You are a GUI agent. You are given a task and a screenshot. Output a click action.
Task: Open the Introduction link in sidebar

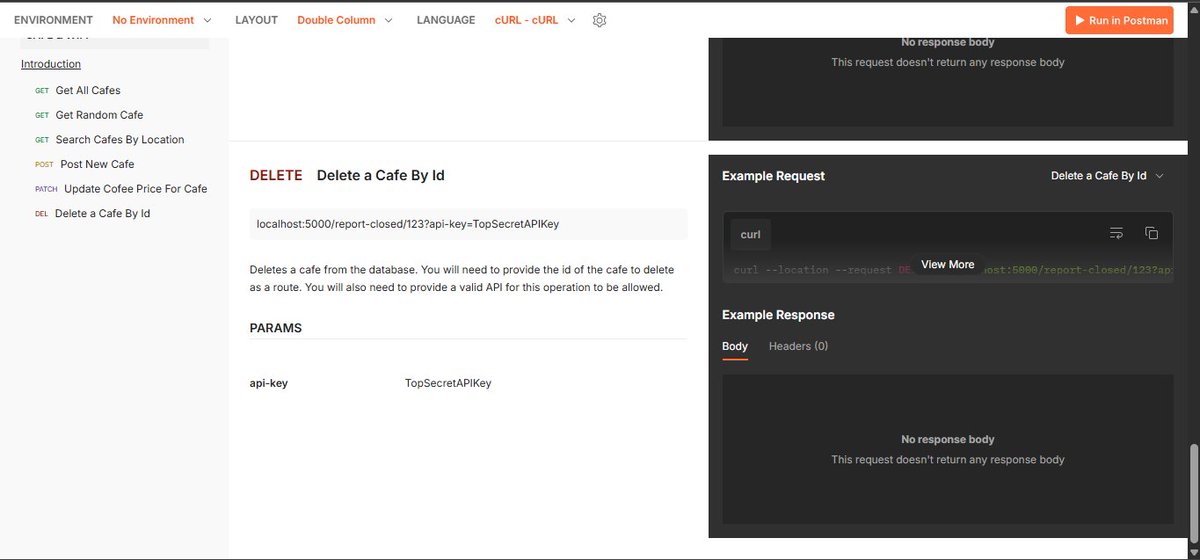pos(51,64)
